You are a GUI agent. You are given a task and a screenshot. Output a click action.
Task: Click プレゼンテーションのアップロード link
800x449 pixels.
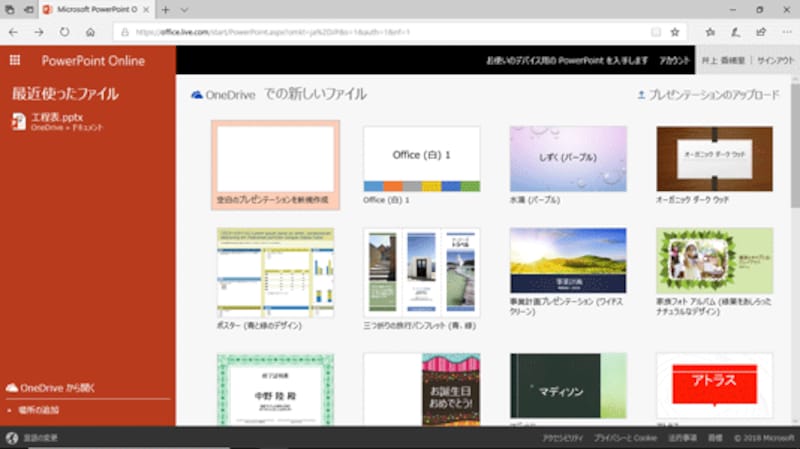[x=708, y=95]
